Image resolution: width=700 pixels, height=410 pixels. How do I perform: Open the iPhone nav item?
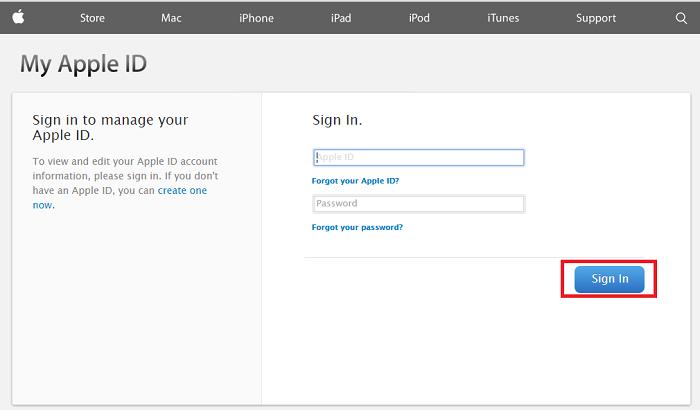tap(256, 18)
